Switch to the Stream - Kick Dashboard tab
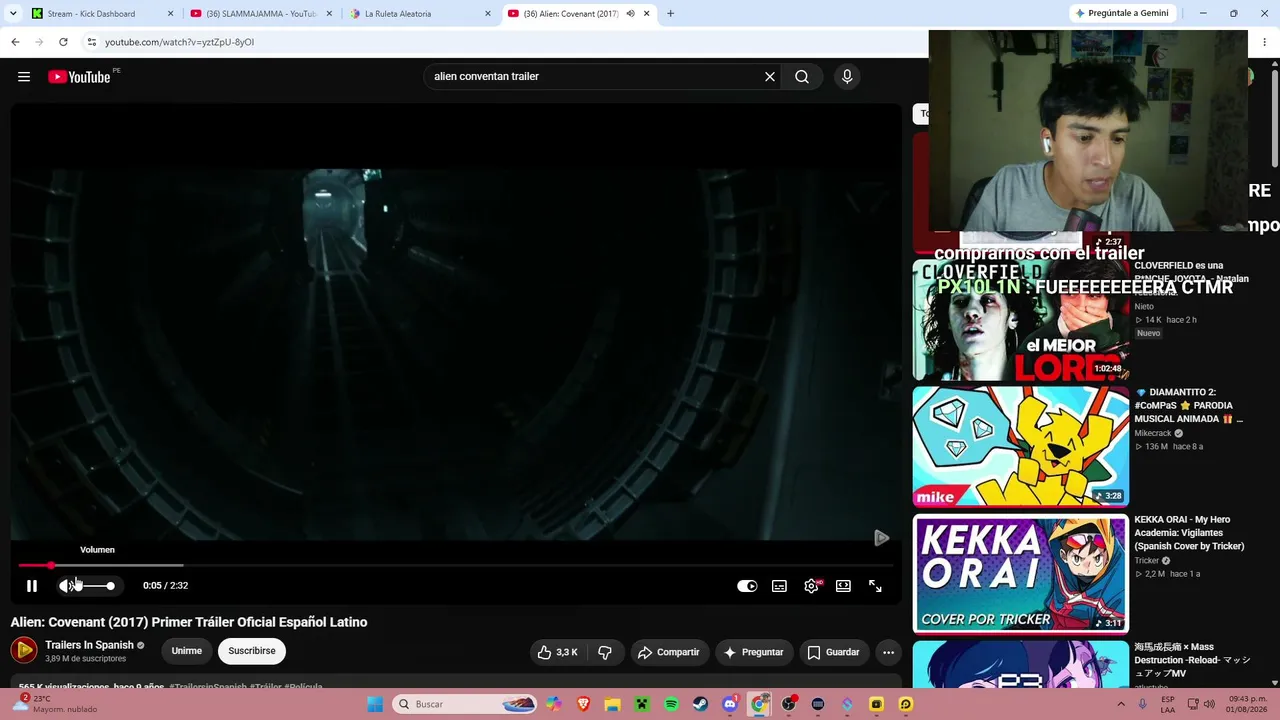 pyautogui.click(x=100, y=14)
